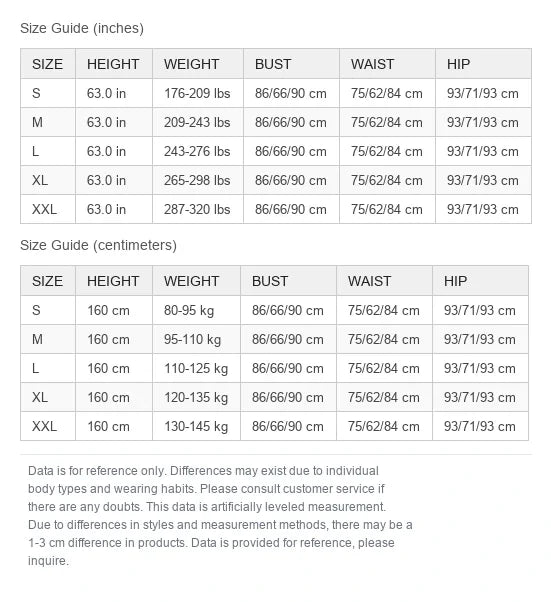The height and width of the screenshot is (602, 551).
Task: Select the 209-243 lbs weight cell
Action: pos(198,122)
